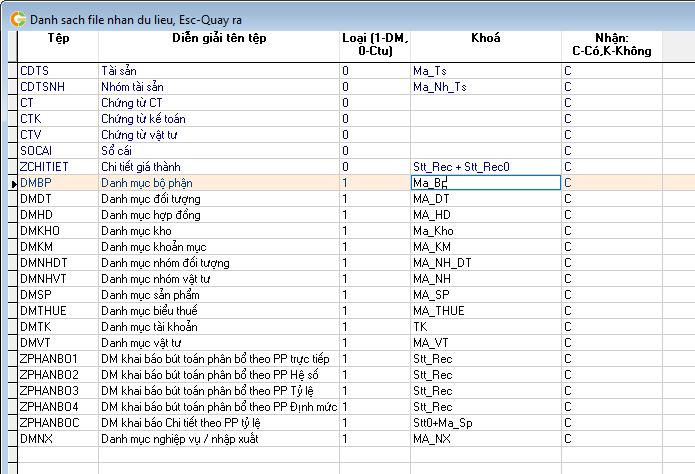Click the MA_HD key cell

486,215
